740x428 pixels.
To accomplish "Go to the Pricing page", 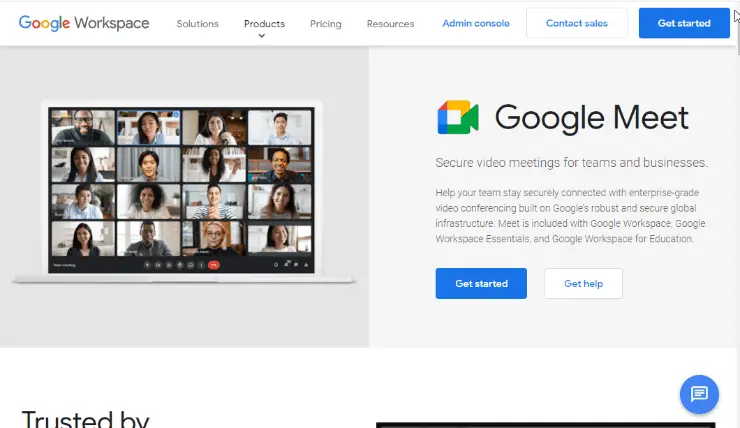I will point(326,24).
